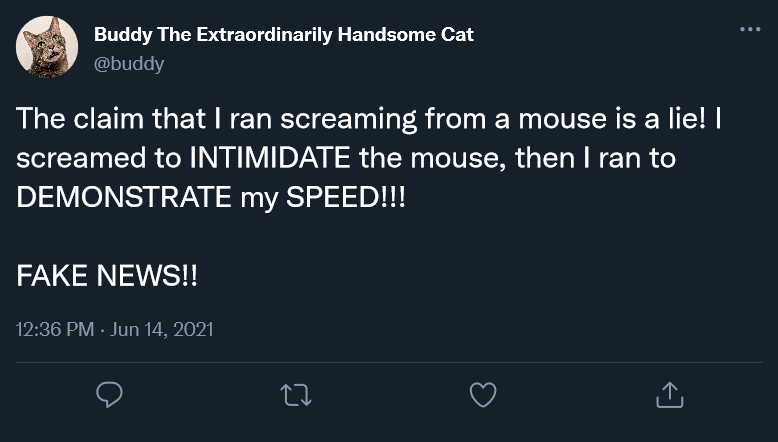Open the 12:36 PM timestamp

click(55, 328)
